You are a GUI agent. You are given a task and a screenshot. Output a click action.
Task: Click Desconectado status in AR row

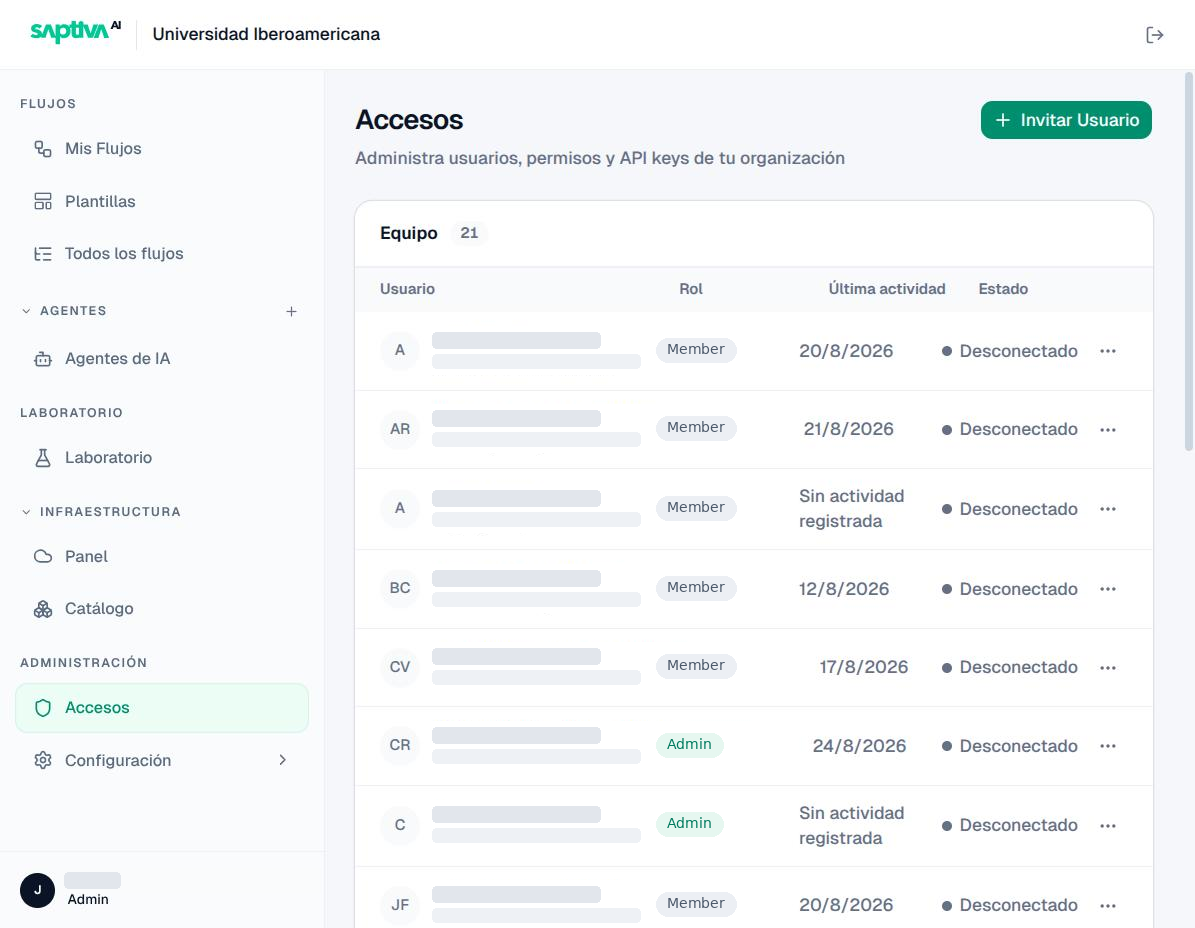pos(1010,429)
